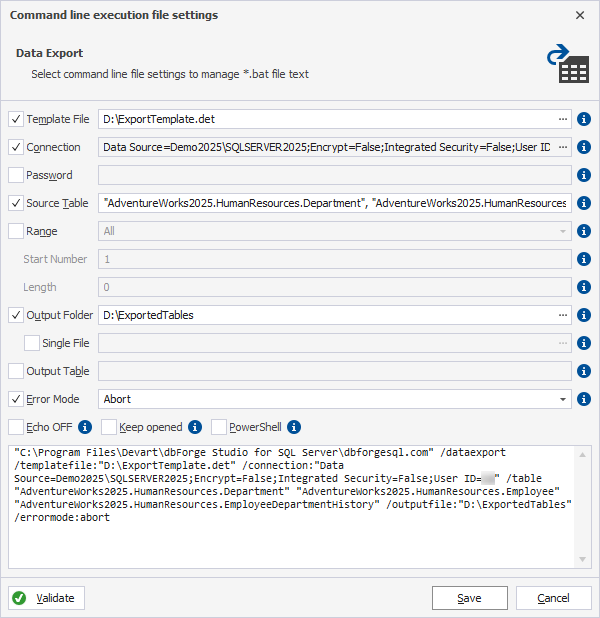Show info for Single File option
600x618 pixels.
coord(583,343)
